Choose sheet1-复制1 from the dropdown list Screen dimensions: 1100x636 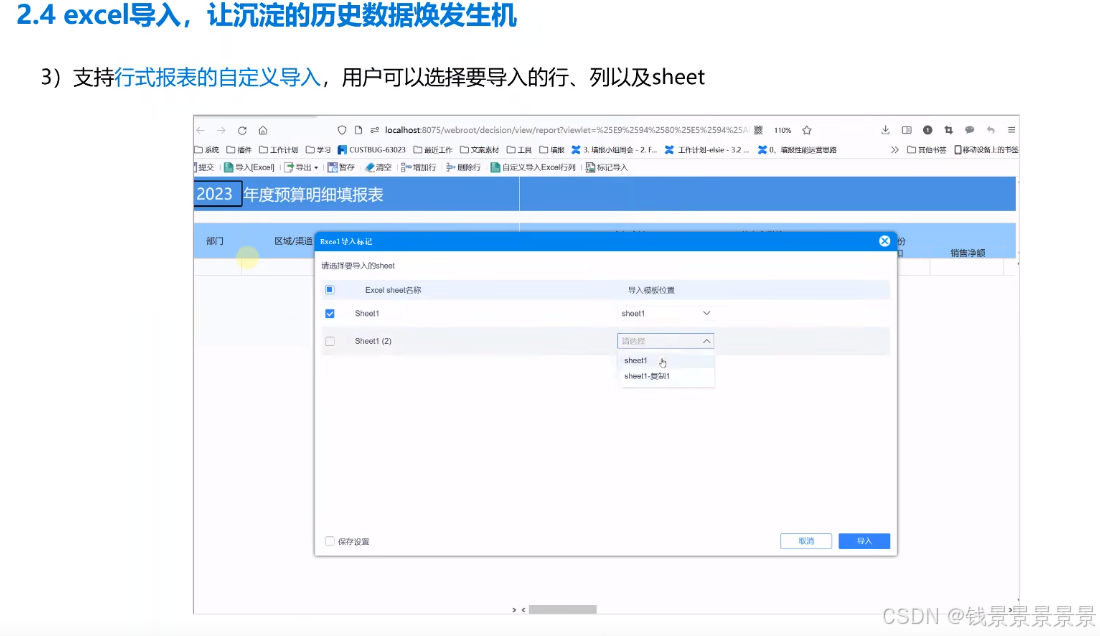point(665,377)
